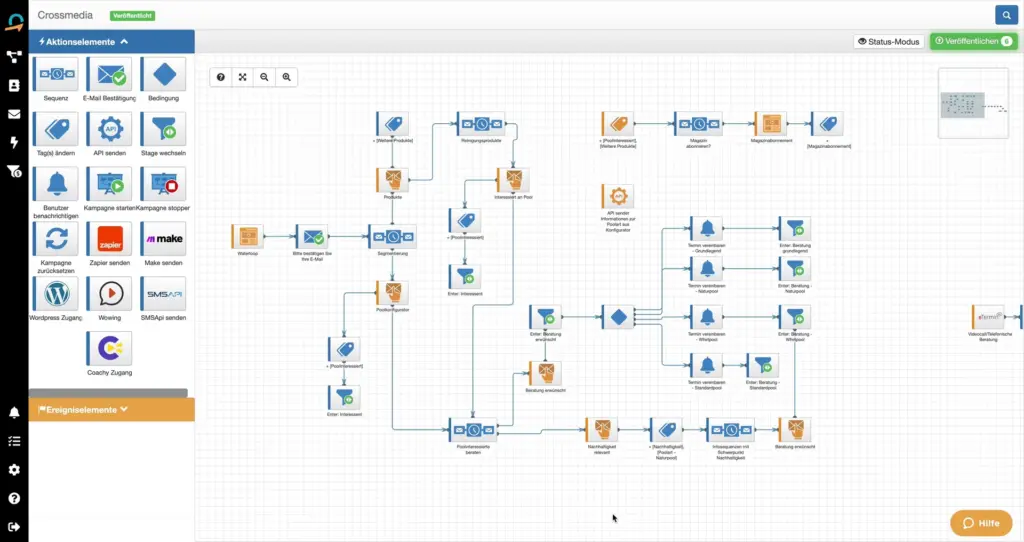This screenshot has width=1024, height=542.
Task: Toggle the Status-Modus view
Action: (x=888, y=41)
